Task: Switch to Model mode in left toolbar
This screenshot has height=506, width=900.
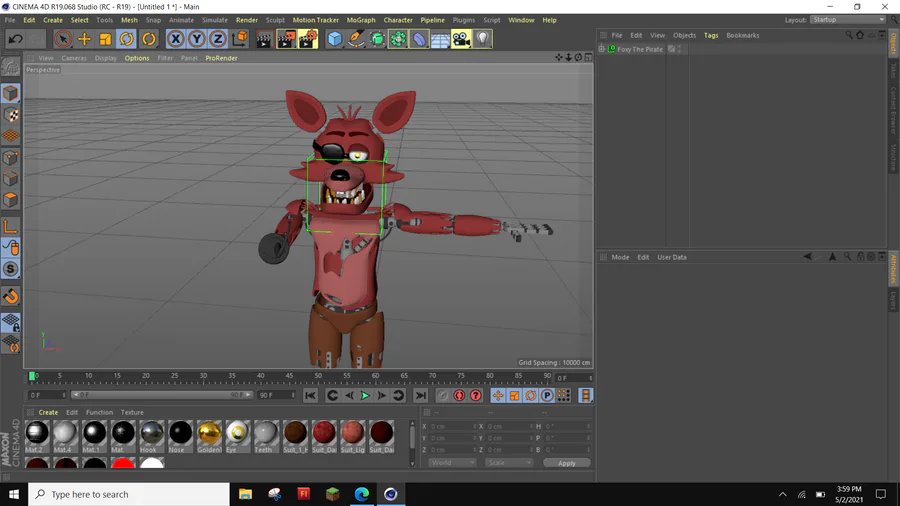Action: tap(10, 93)
